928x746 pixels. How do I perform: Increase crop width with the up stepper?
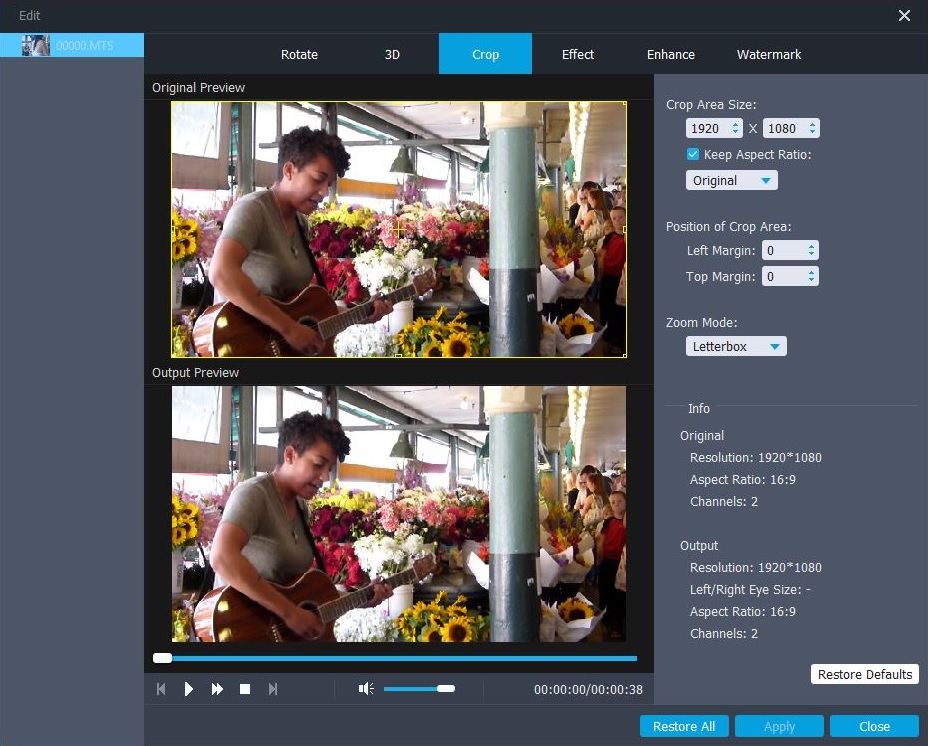[735, 124]
